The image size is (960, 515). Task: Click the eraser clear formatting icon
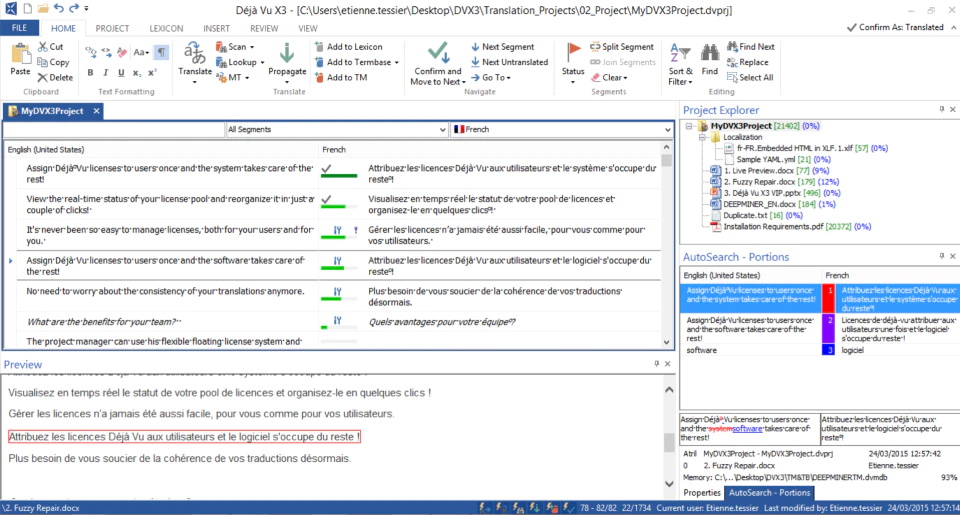(122, 52)
